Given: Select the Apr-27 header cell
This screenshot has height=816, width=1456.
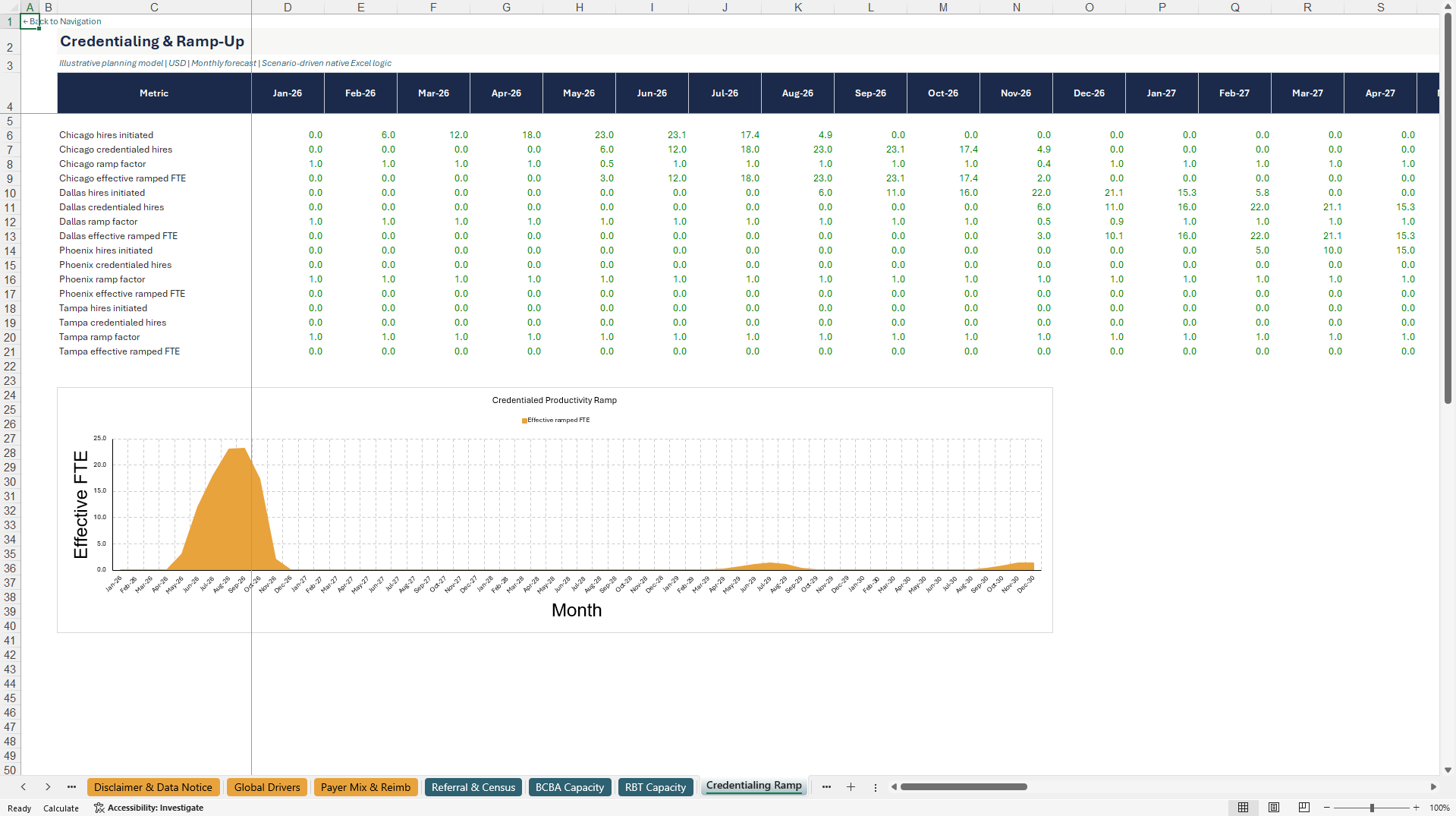Looking at the screenshot, I should [x=1380, y=93].
